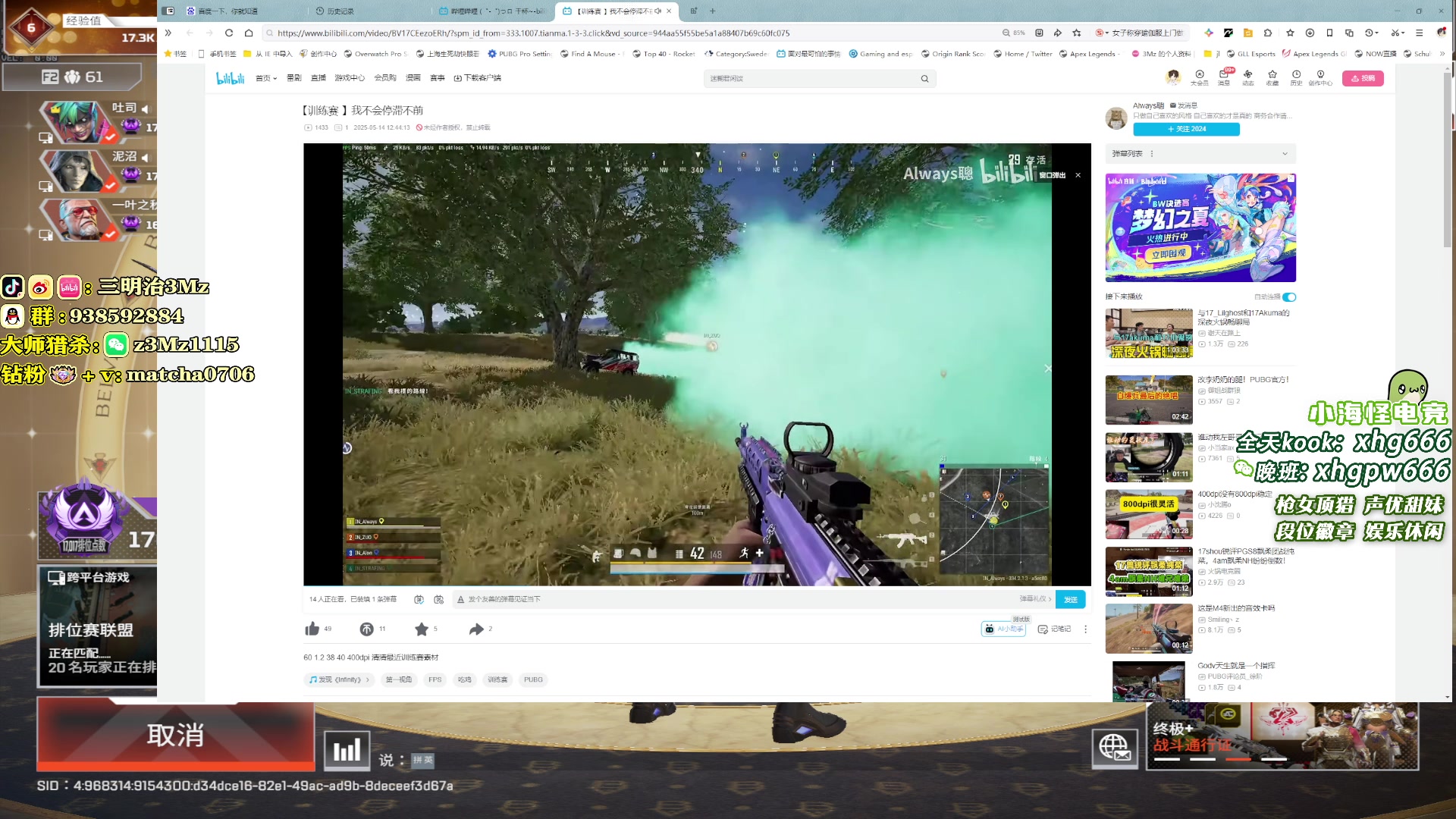The width and height of the screenshot is (1456, 819).
Task: Reload the page with browser refresh icon
Action: 229,33
